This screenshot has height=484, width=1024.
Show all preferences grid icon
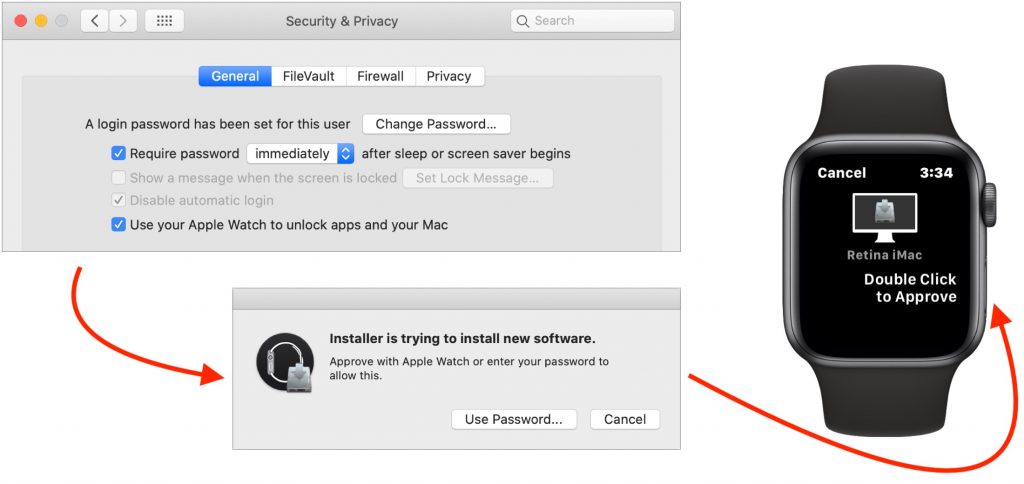[164, 21]
